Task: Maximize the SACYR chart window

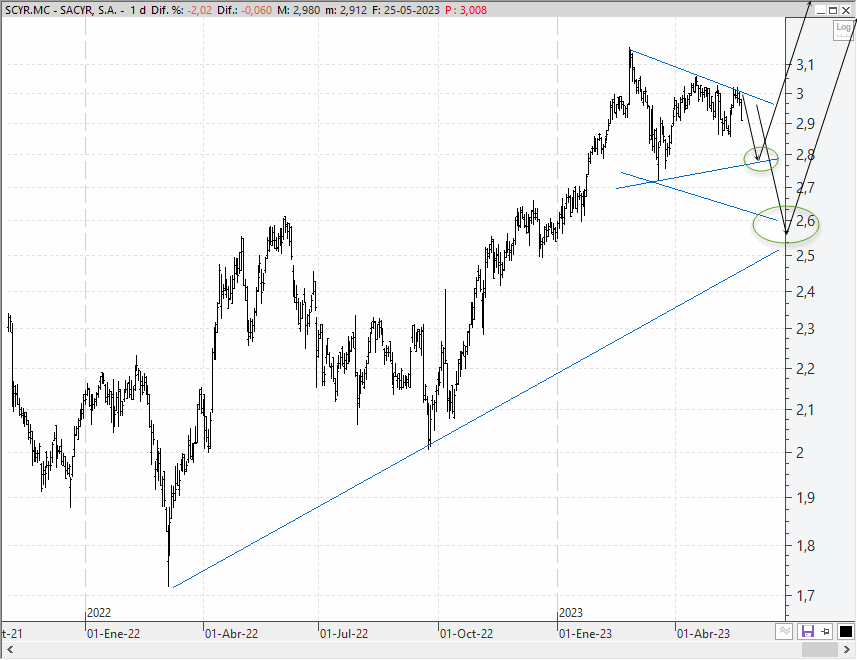Action: (833, 10)
